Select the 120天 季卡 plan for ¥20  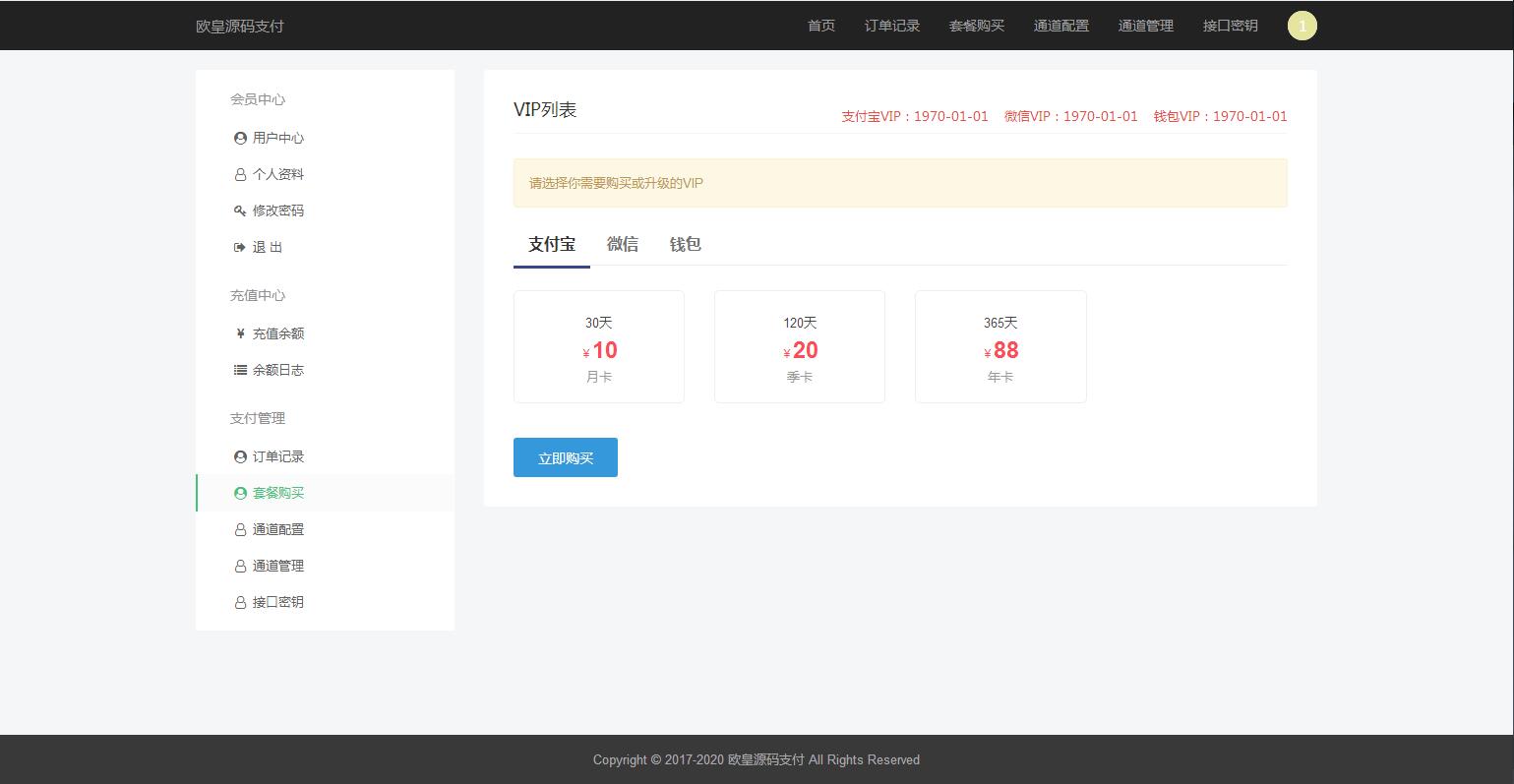coord(799,347)
